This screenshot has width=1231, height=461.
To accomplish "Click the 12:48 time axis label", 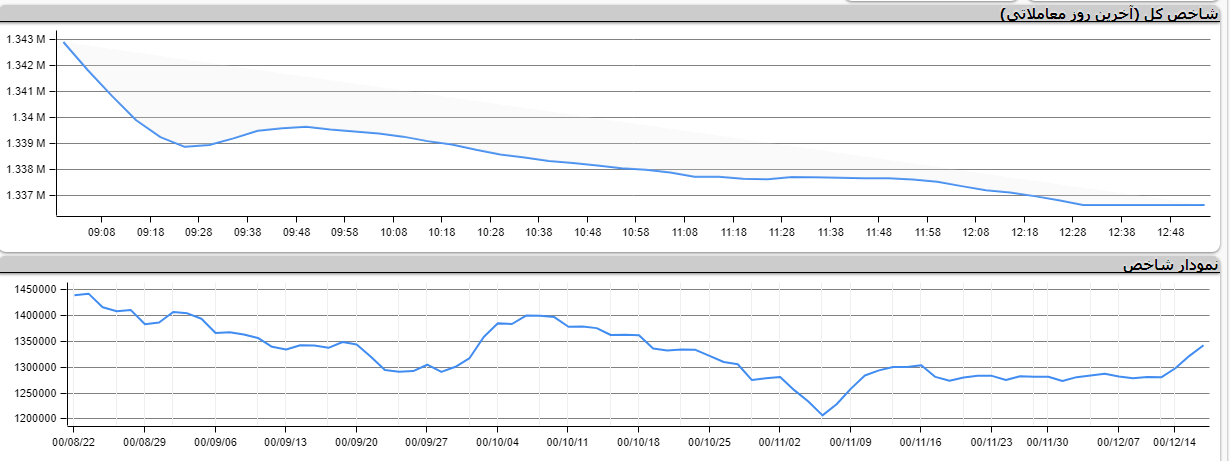I will tap(1170, 232).
